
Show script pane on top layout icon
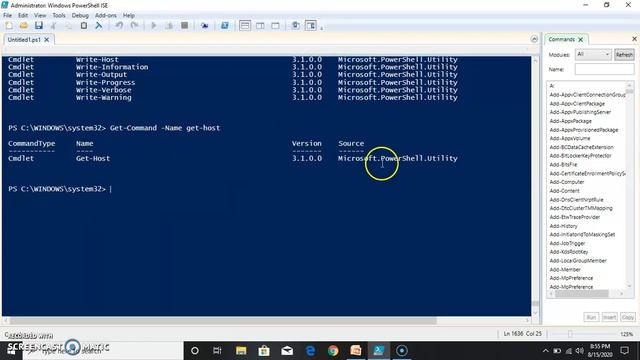(x=245, y=26)
